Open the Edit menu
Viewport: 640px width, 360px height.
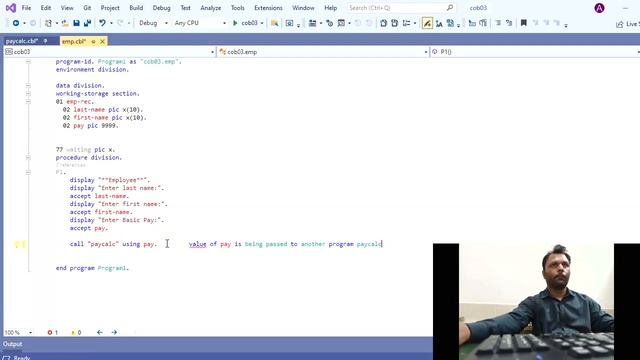point(46,8)
